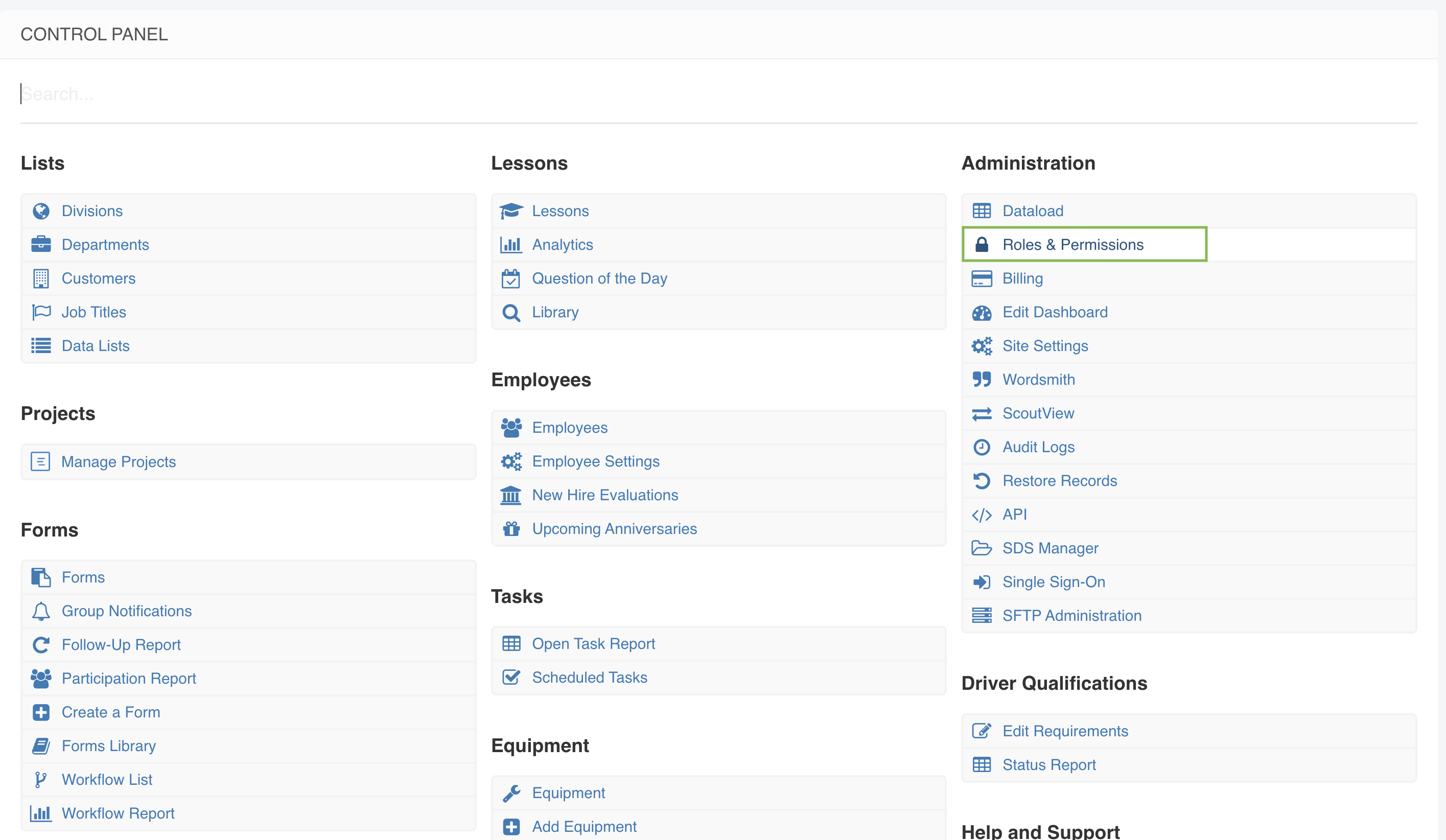Open the Departments page
Viewport: 1446px width, 840px height.
pyautogui.click(x=105, y=244)
